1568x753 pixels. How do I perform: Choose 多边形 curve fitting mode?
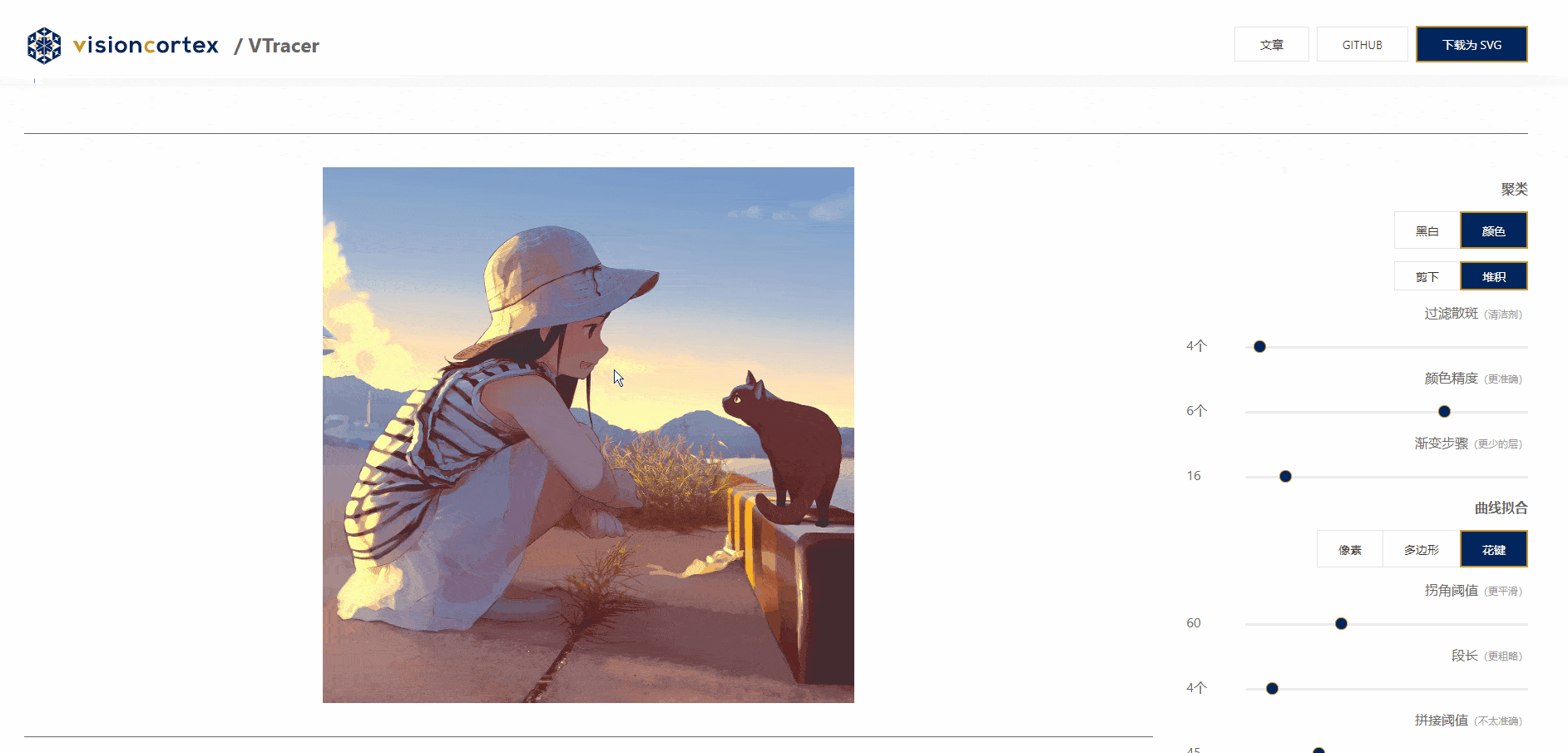click(x=1421, y=549)
